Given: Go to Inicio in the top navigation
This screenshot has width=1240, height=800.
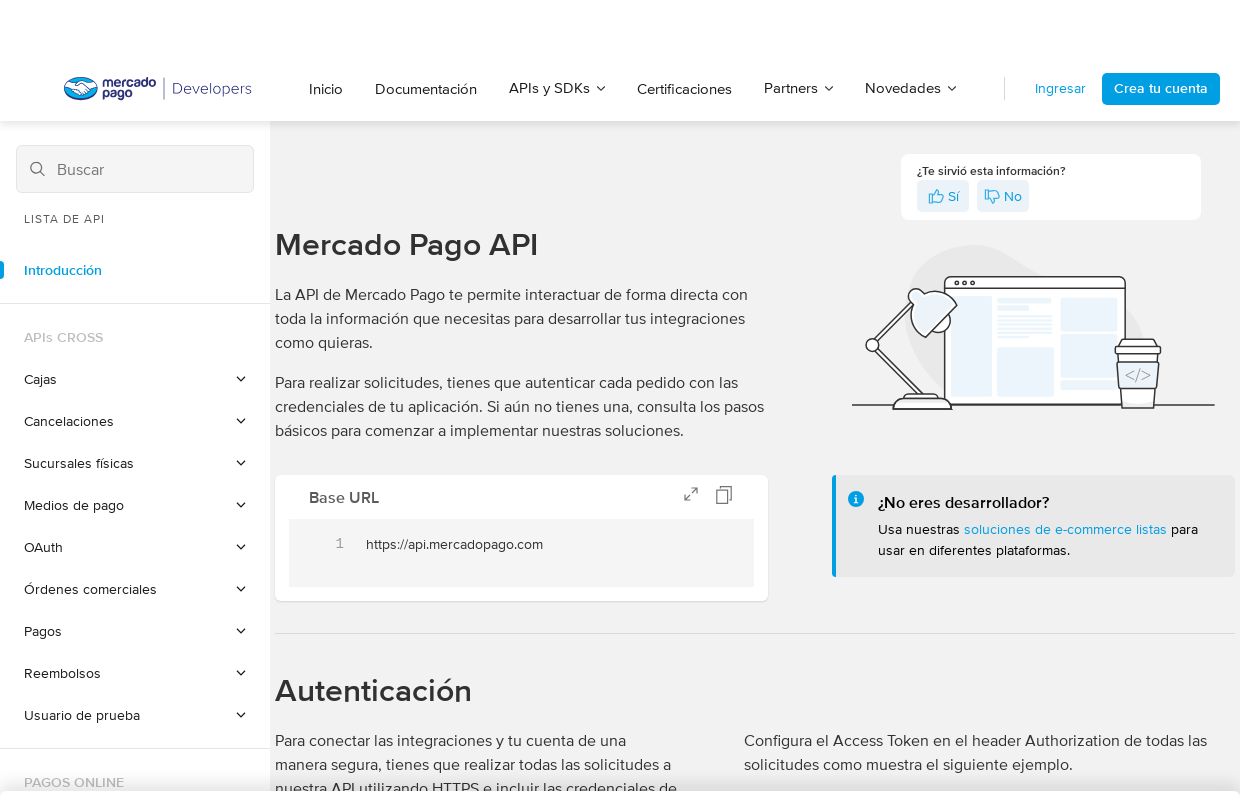Looking at the screenshot, I should 326,89.
